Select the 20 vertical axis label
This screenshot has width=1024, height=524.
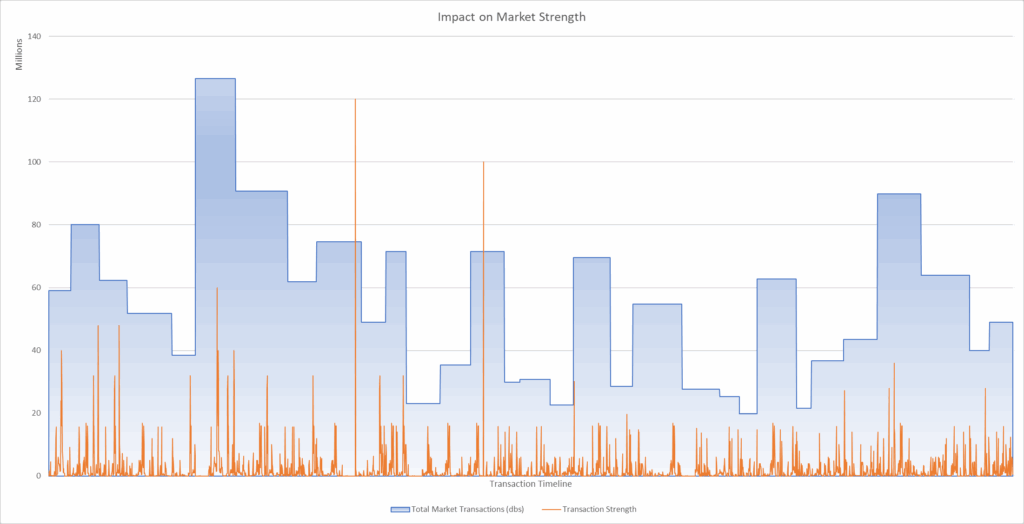(x=36, y=413)
